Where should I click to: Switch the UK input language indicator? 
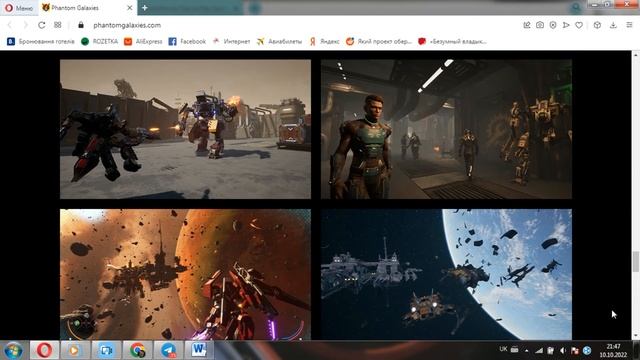503,349
